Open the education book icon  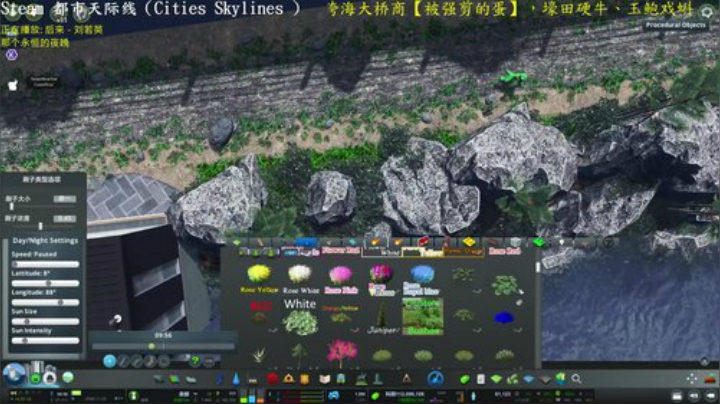pyautogui.click(x=325, y=379)
